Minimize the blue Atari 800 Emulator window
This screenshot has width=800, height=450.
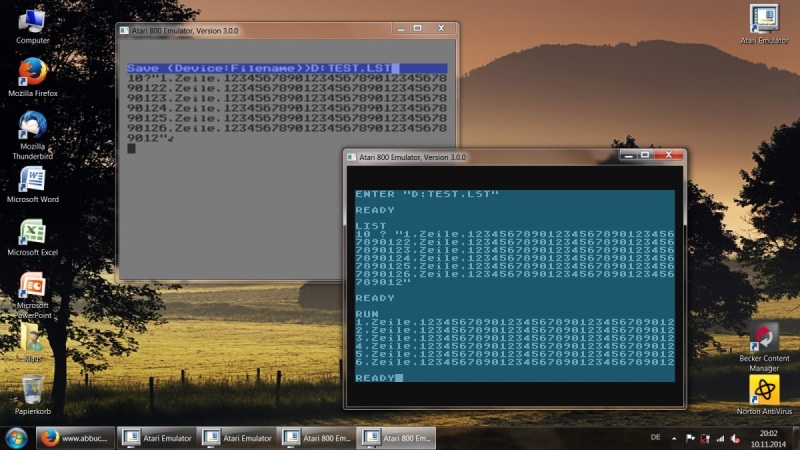tap(629, 155)
